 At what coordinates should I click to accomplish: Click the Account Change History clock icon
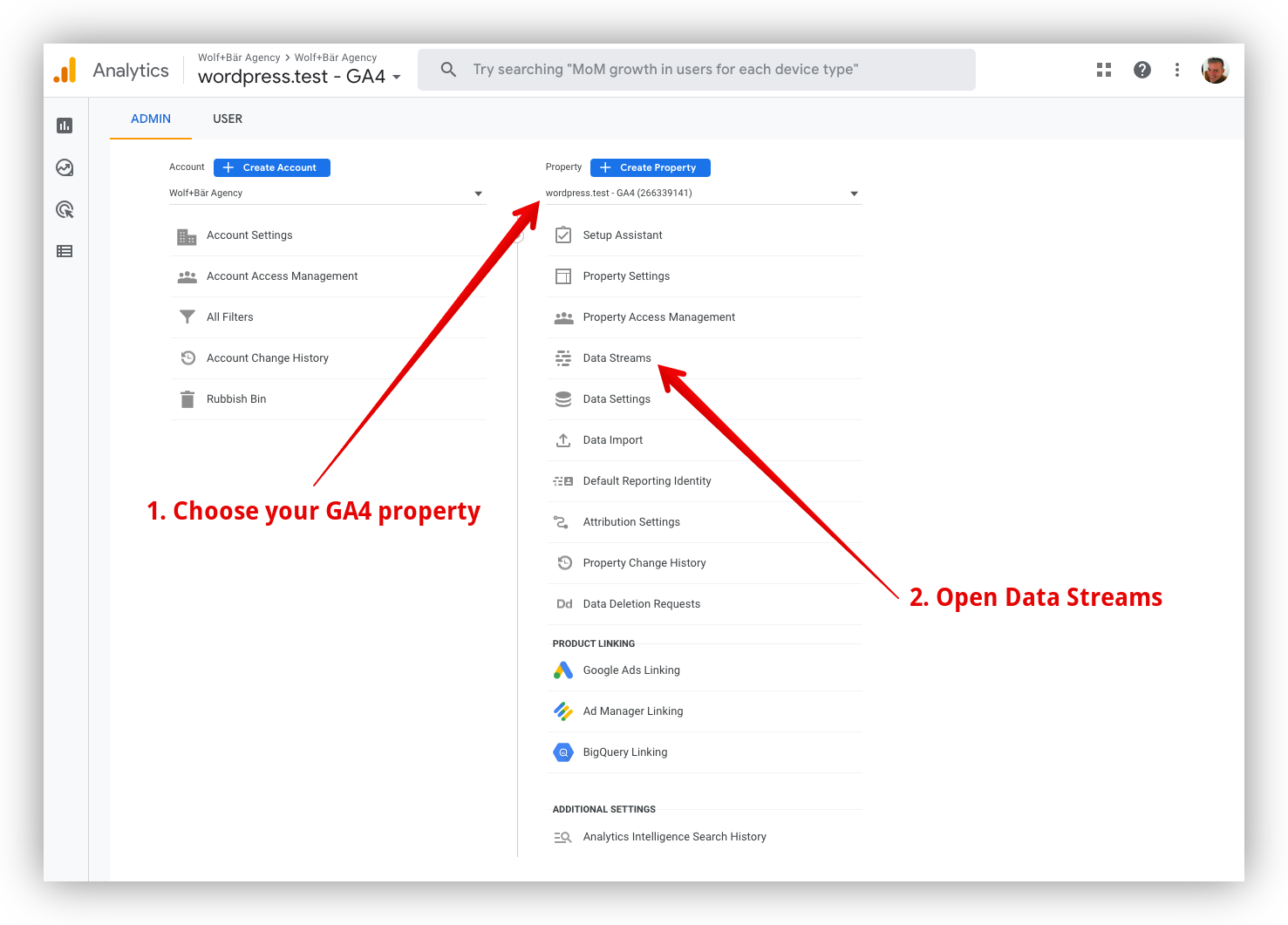[x=187, y=358]
